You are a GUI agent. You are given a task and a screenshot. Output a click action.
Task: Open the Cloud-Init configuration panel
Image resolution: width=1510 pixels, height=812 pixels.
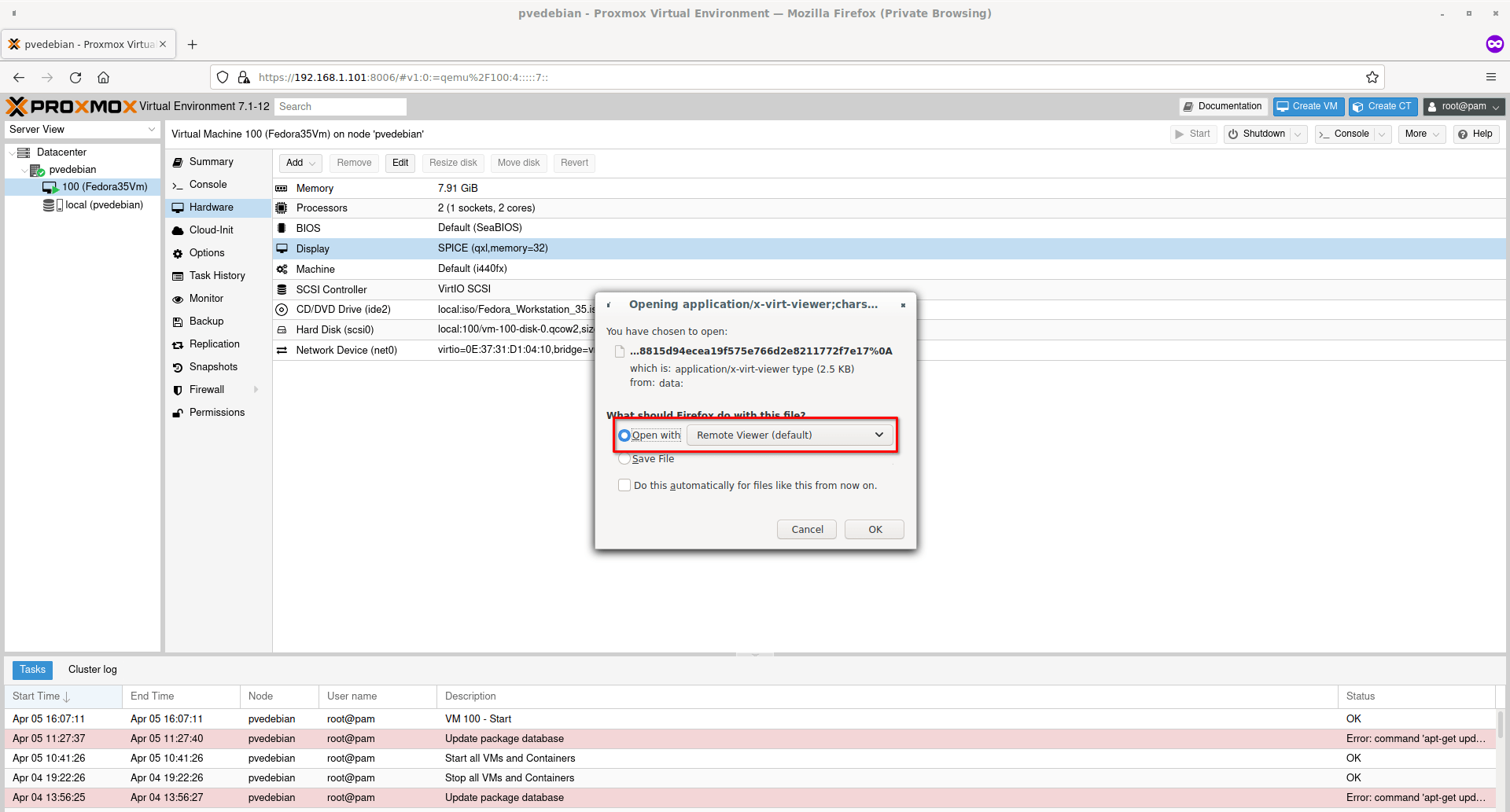point(210,230)
